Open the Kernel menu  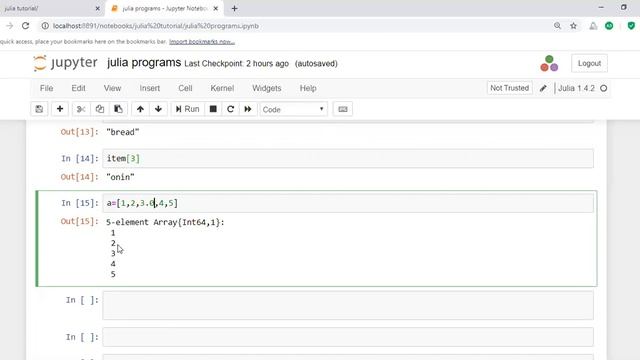(222, 88)
